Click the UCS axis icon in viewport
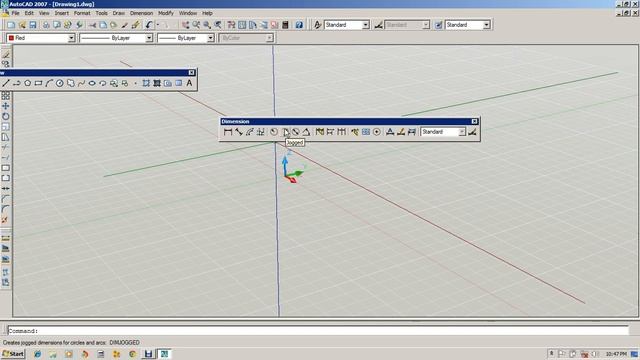 [x=293, y=169]
